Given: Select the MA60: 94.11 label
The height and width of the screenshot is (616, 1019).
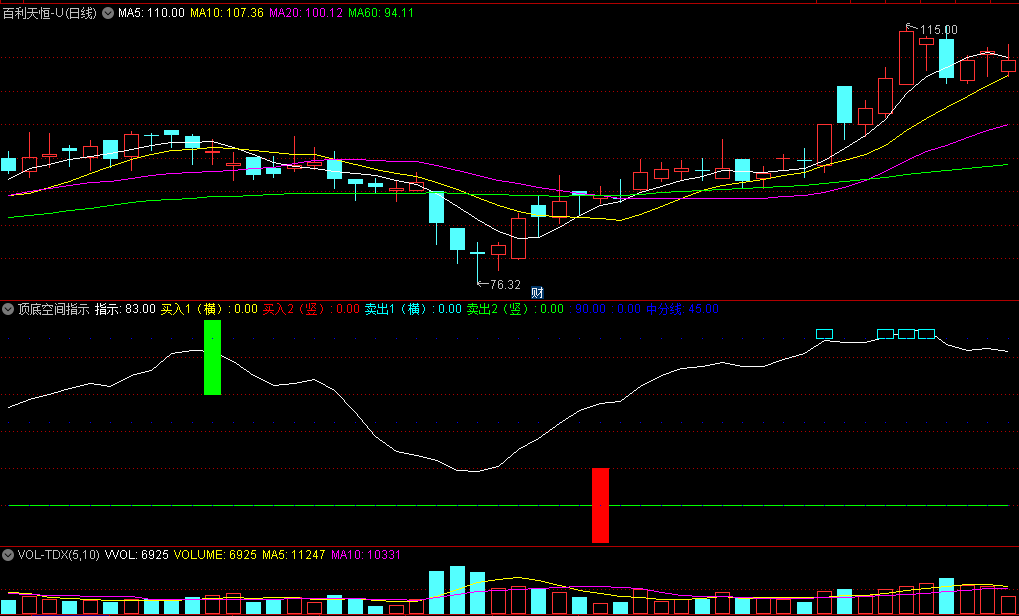Looking at the screenshot, I should (x=381, y=12).
